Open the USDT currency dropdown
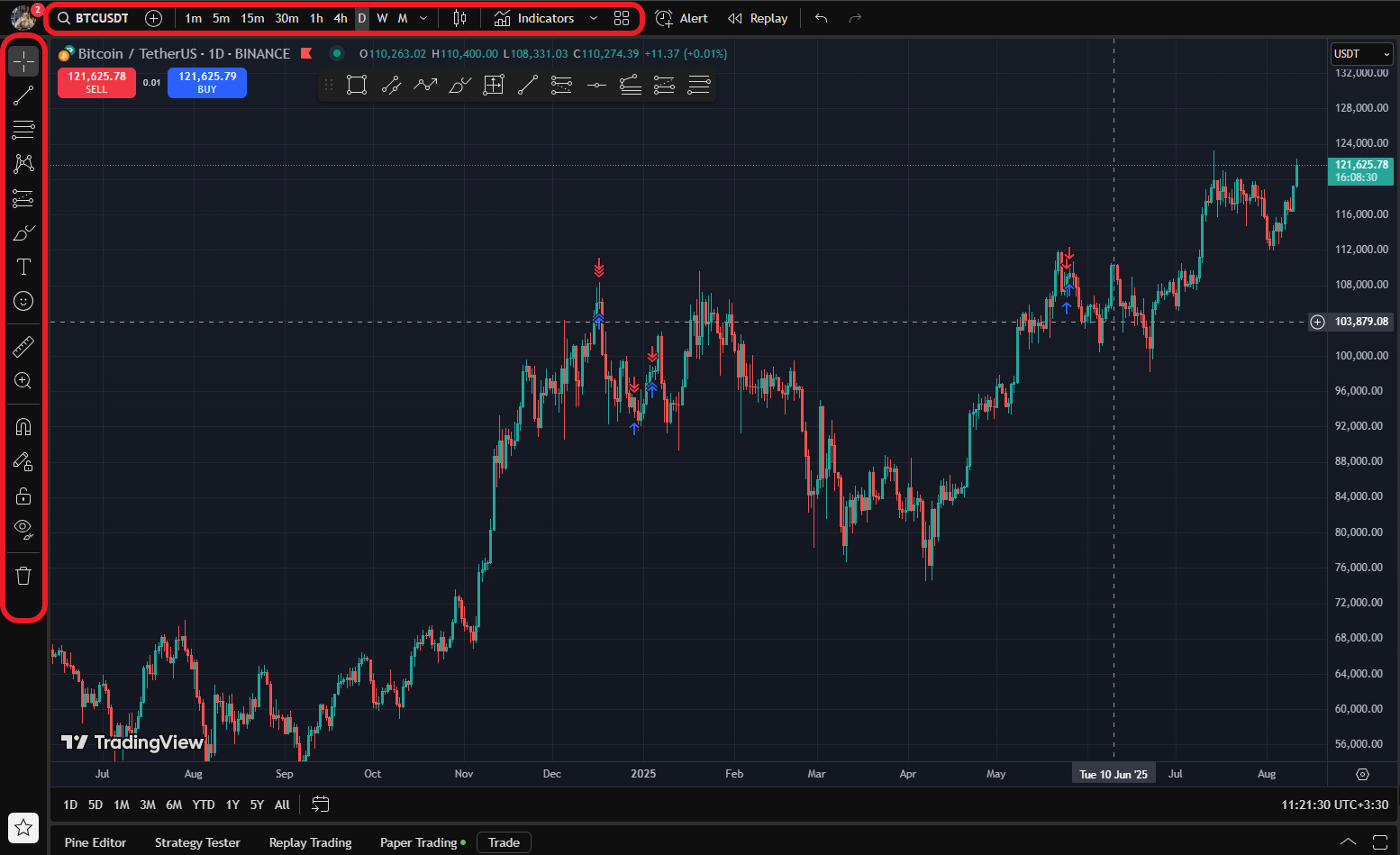The height and width of the screenshot is (855, 1400). (1361, 54)
